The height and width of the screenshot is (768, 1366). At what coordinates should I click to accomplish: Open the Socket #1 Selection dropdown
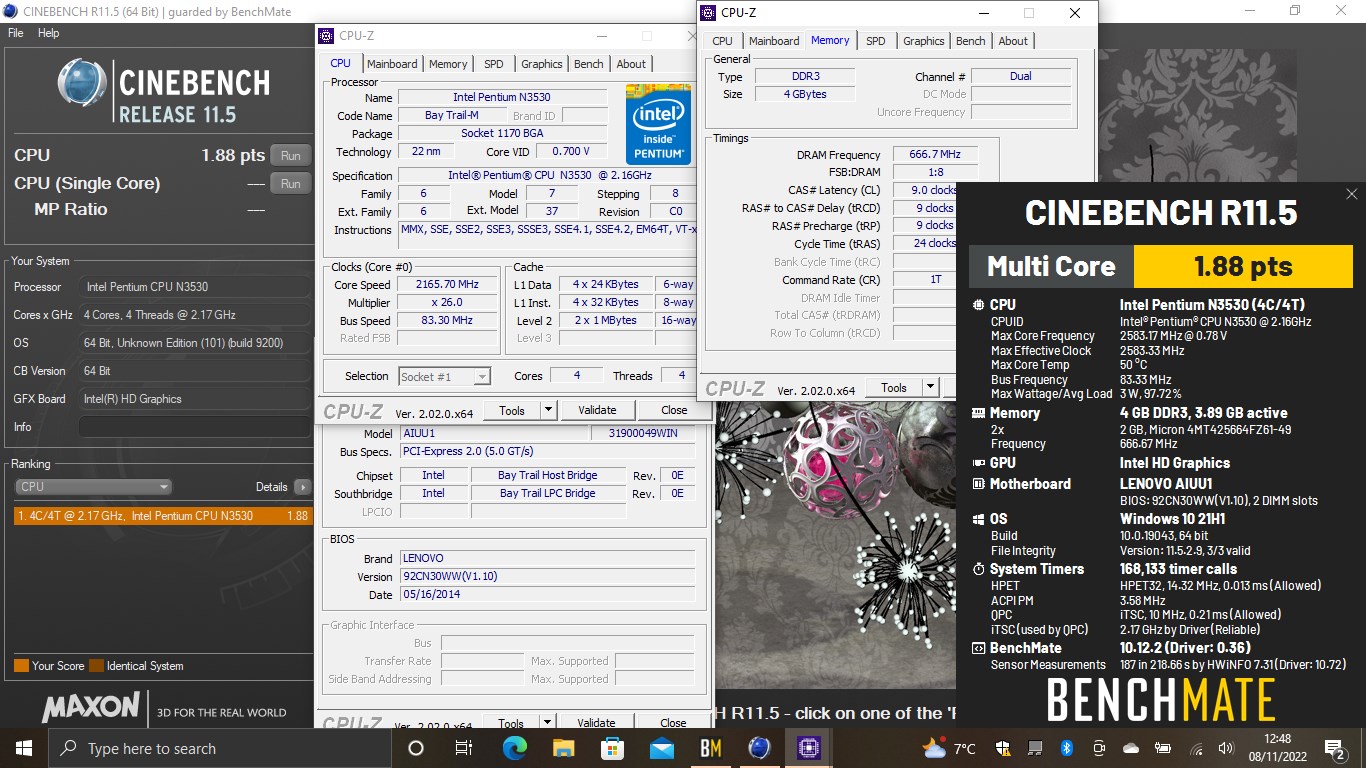[444, 377]
